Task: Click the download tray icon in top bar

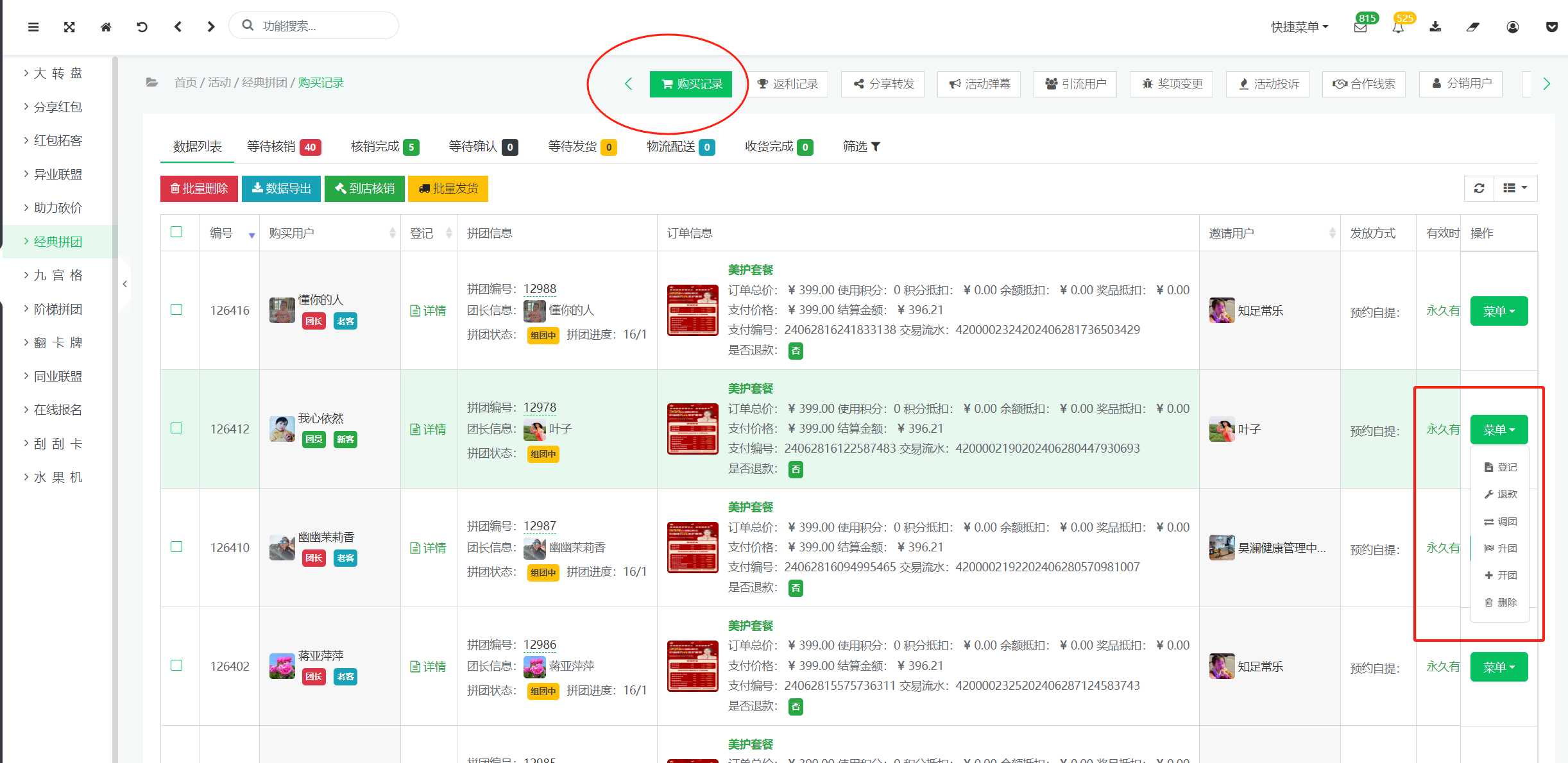Action: [1436, 27]
